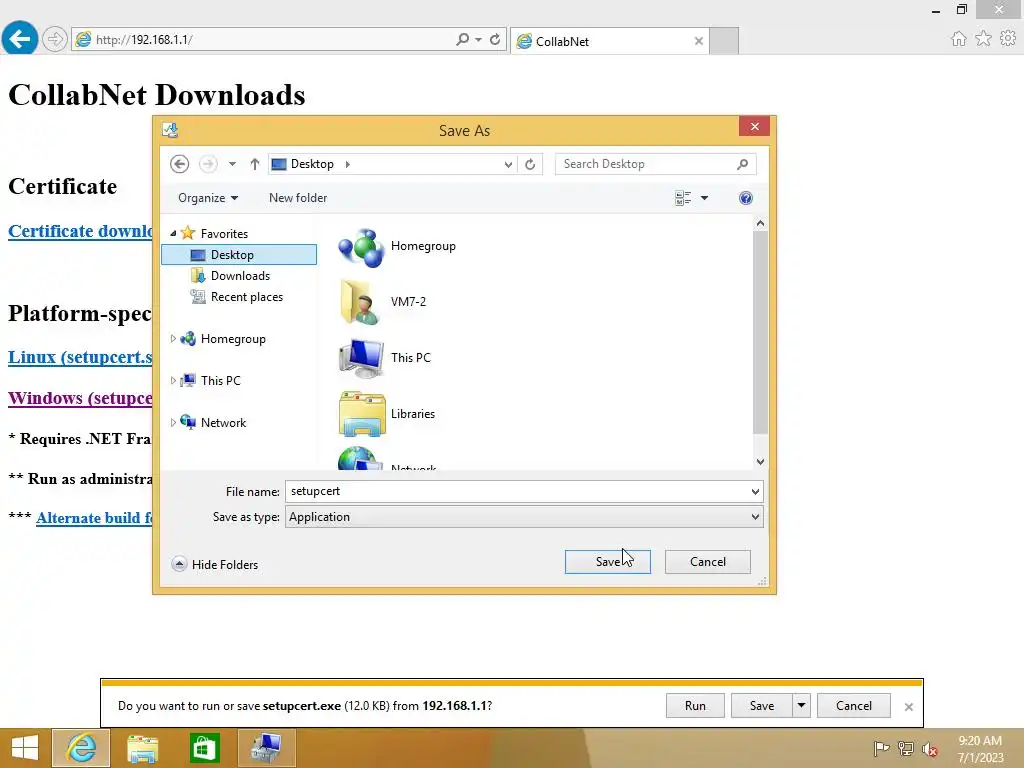The width and height of the screenshot is (1024, 768).
Task: Open Libraries in file list
Action: 387,414
